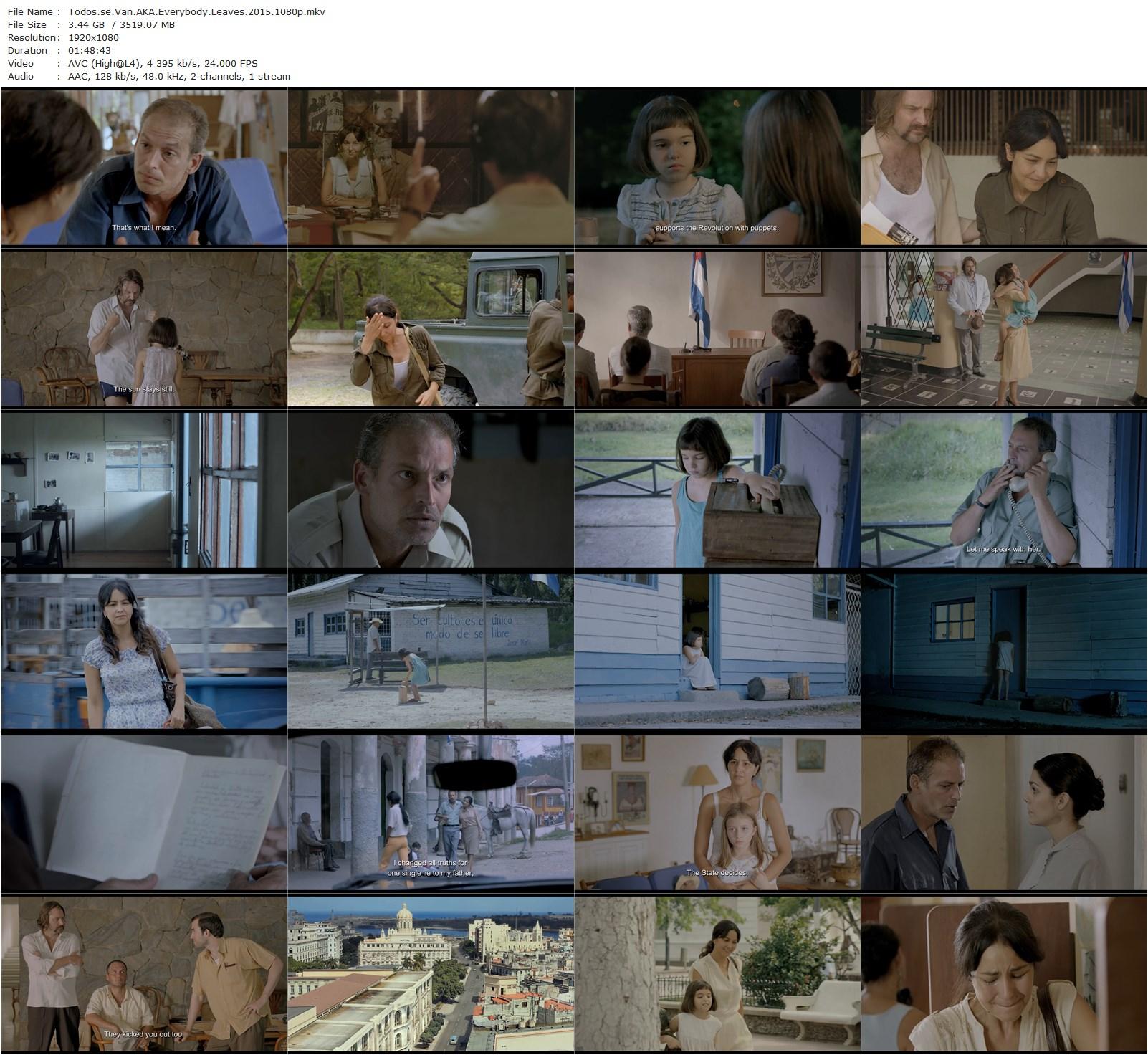Open the handwritten notebook thumbnail
1148x1055 pixels.
coord(144,812)
